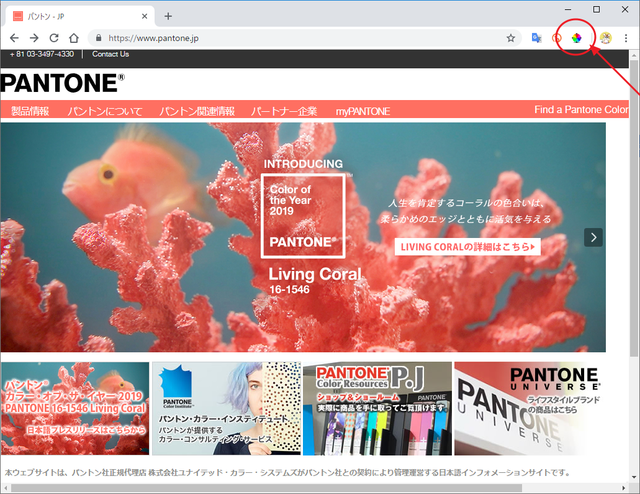Open the Chrome three-dot menu
Screen dimensions: 640x494
(x=626, y=38)
